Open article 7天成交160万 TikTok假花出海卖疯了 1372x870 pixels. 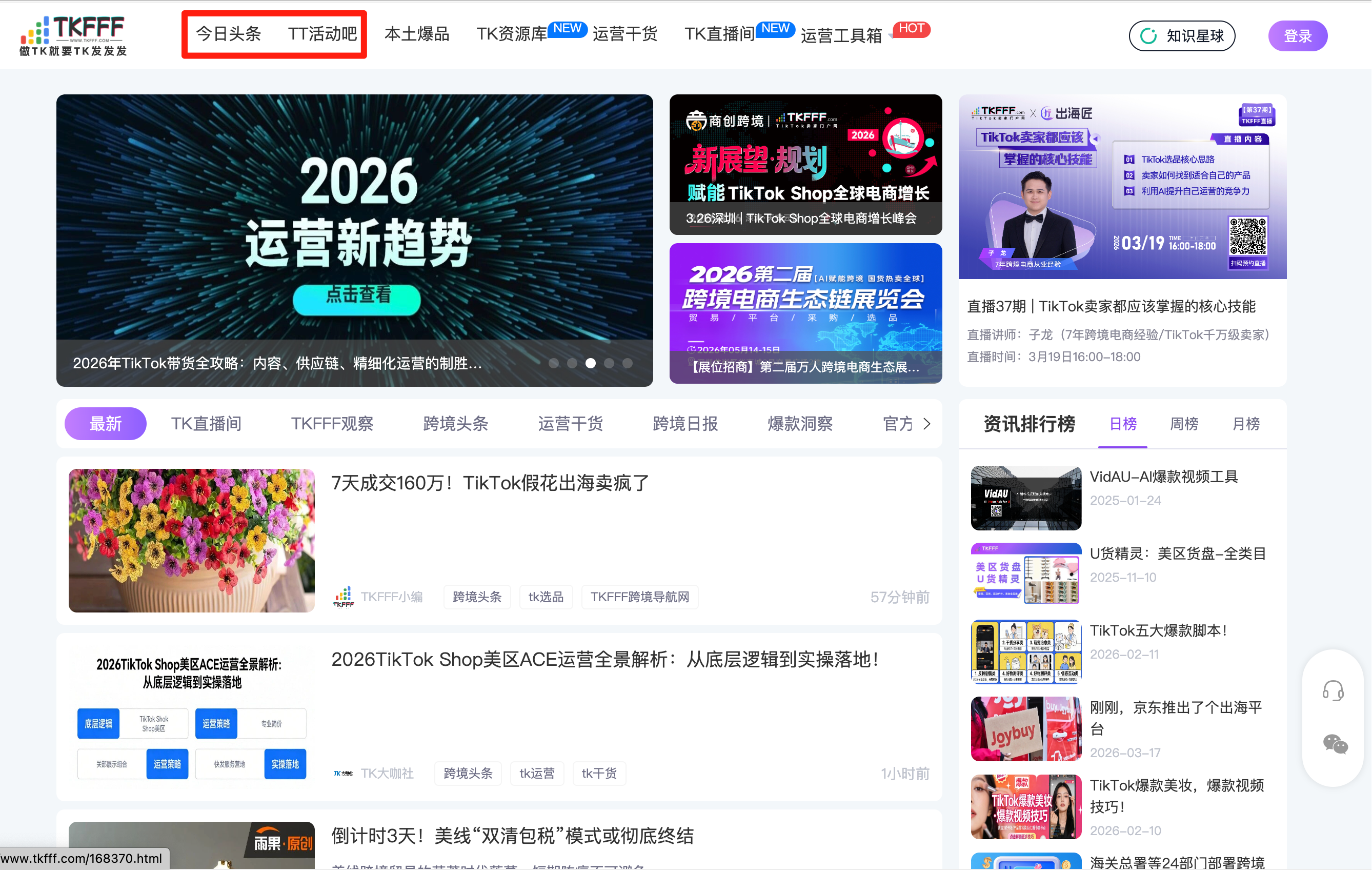pos(490,483)
